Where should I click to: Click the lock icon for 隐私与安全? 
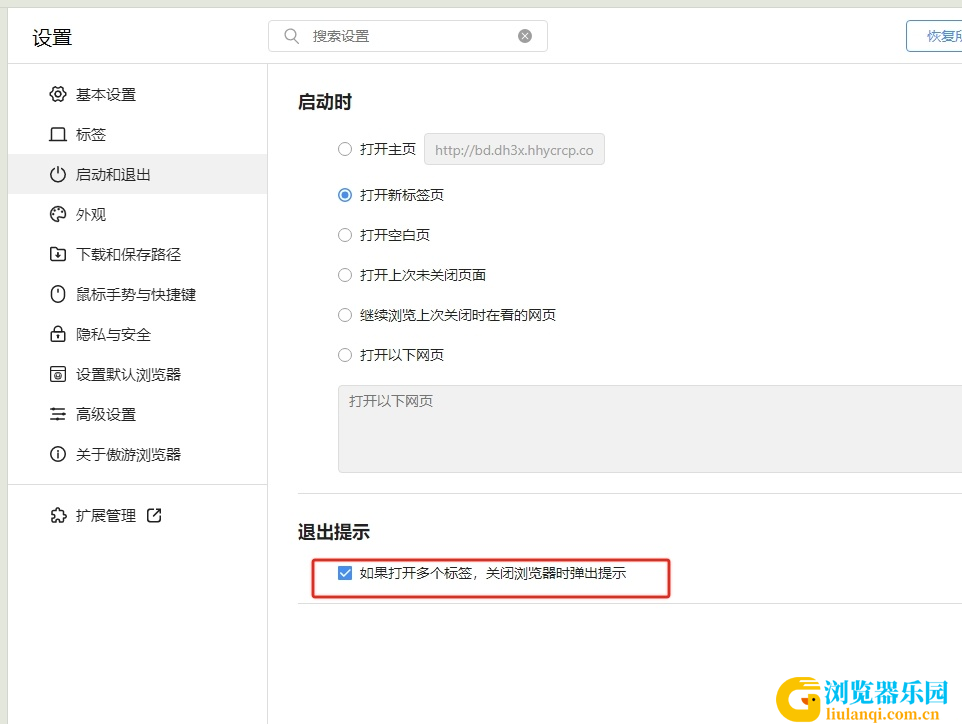coord(58,334)
